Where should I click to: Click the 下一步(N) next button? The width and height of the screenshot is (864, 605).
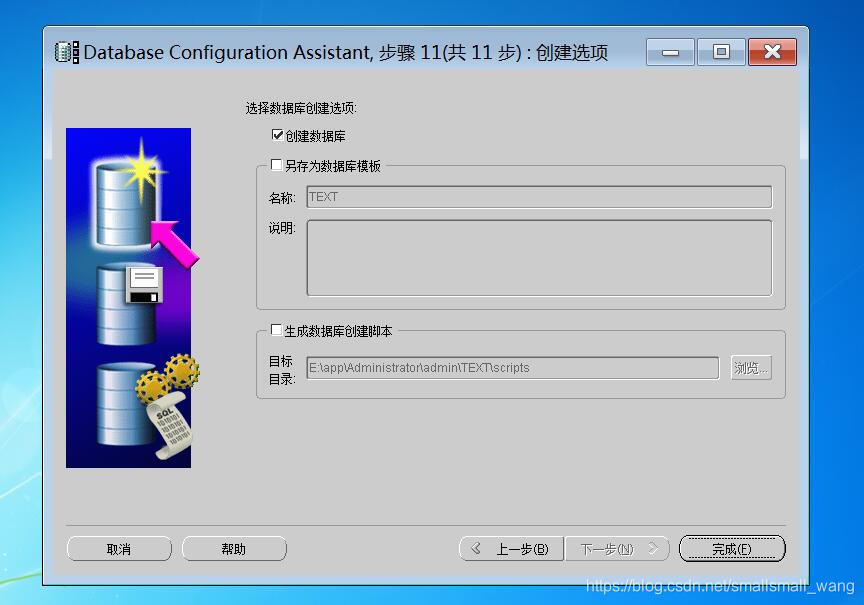[x=617, y=549]
